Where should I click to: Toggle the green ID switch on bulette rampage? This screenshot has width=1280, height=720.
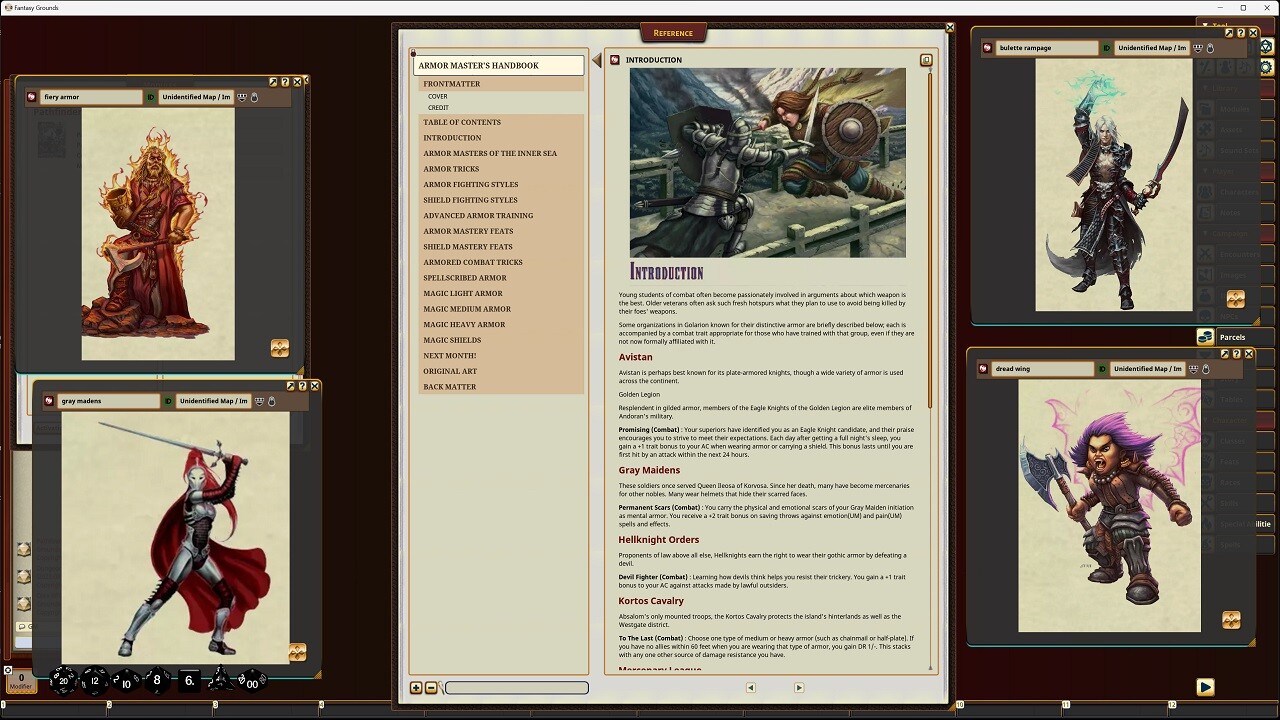click(x=1107, y=47)
